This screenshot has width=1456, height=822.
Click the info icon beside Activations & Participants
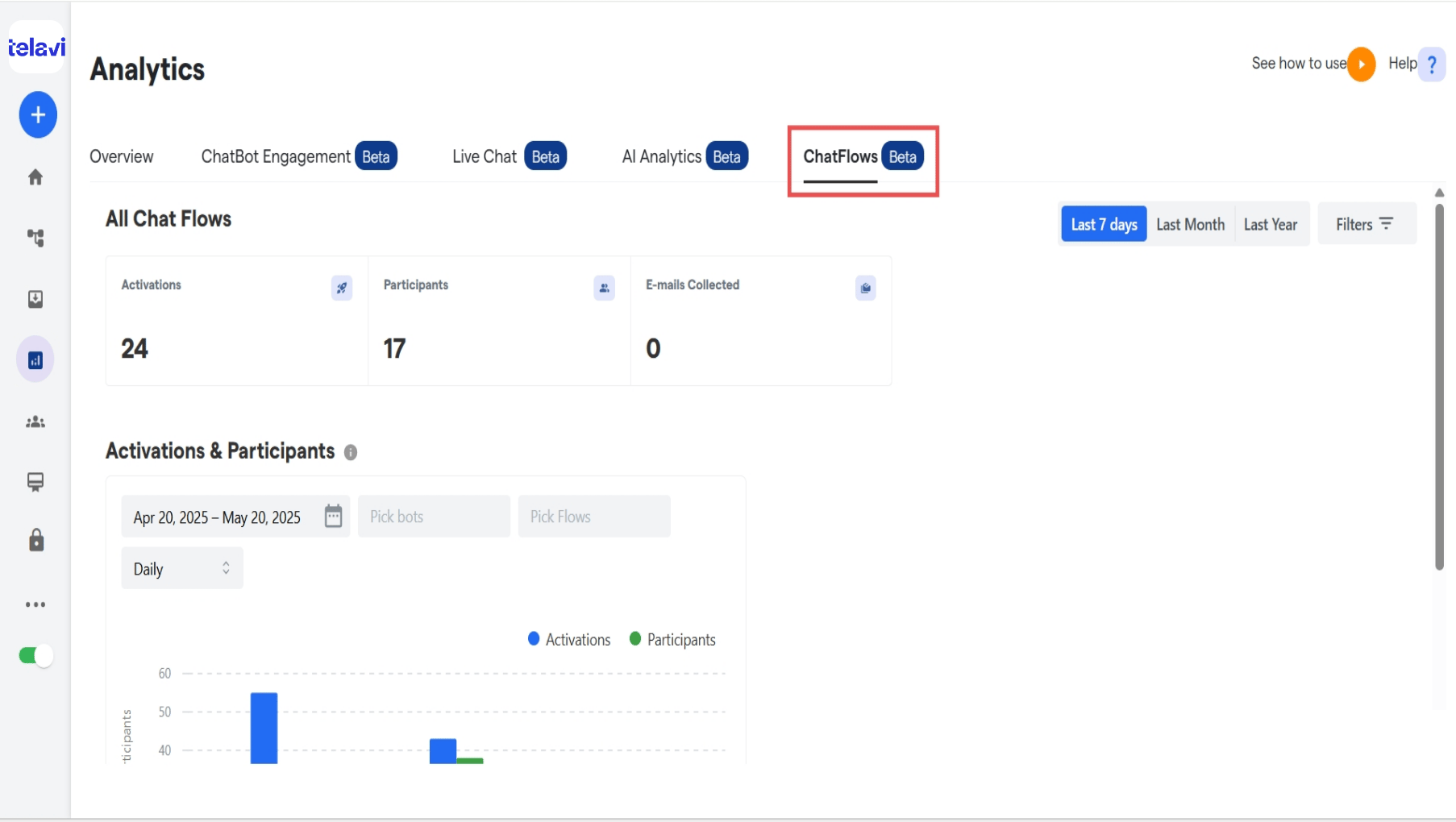pos(351,452)
